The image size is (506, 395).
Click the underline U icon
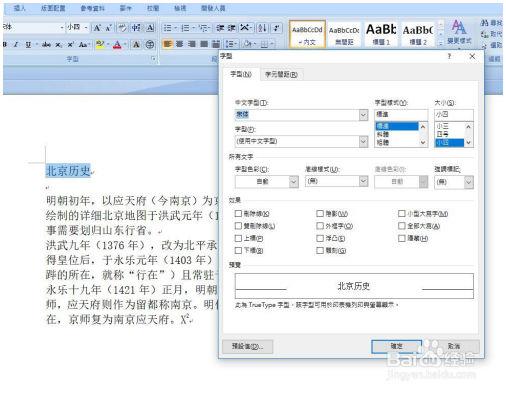point(28,45)
